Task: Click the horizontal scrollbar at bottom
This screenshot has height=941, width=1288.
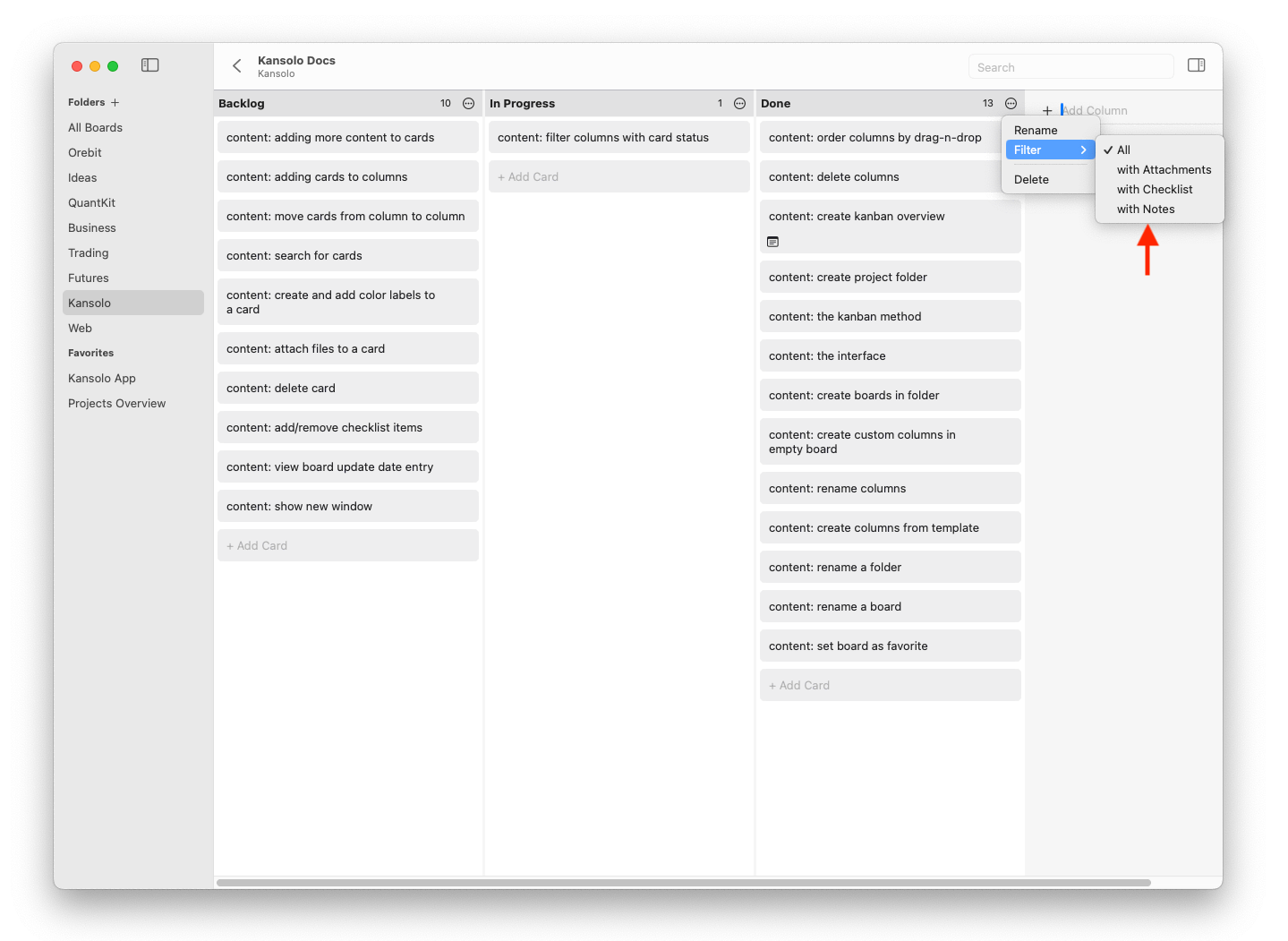Action: pyautogui.click(x=683, y=883)
